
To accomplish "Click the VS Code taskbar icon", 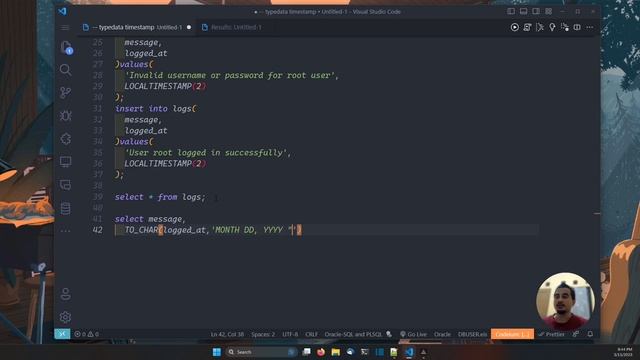I will (x=409, y=352).
